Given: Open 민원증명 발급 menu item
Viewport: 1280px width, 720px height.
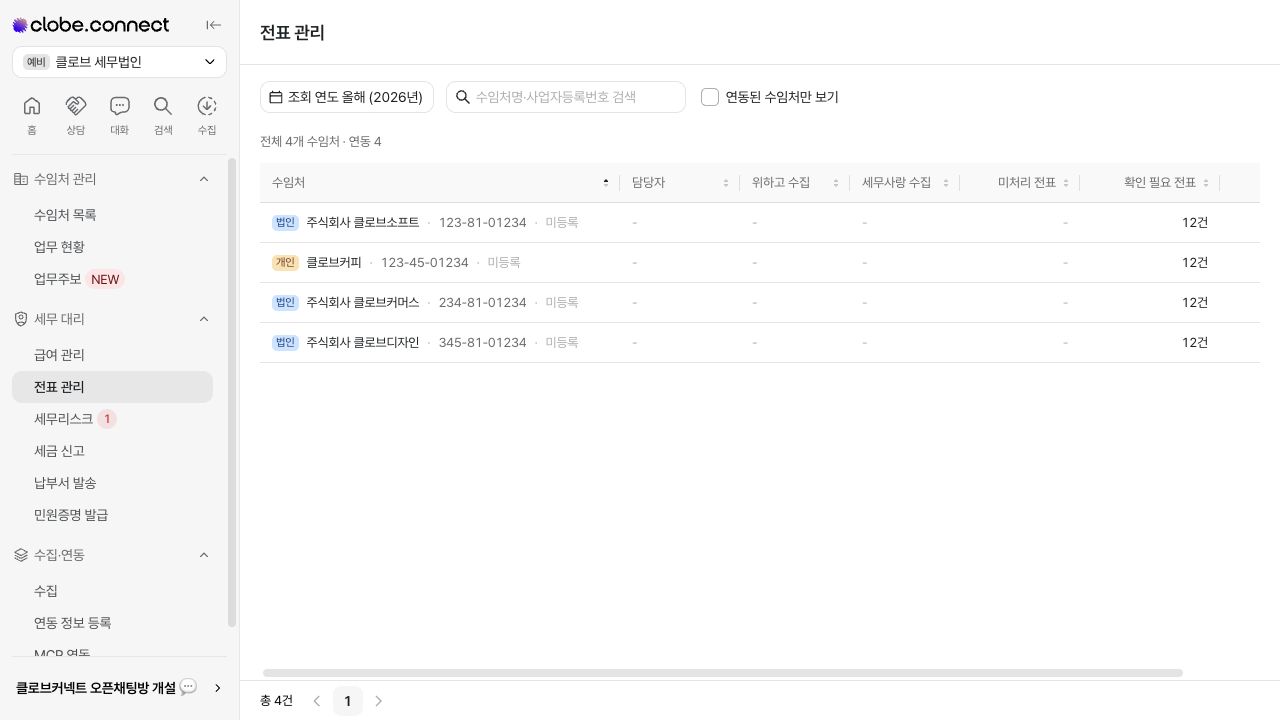Looking at the screenshot, I should tap(112, 515).
